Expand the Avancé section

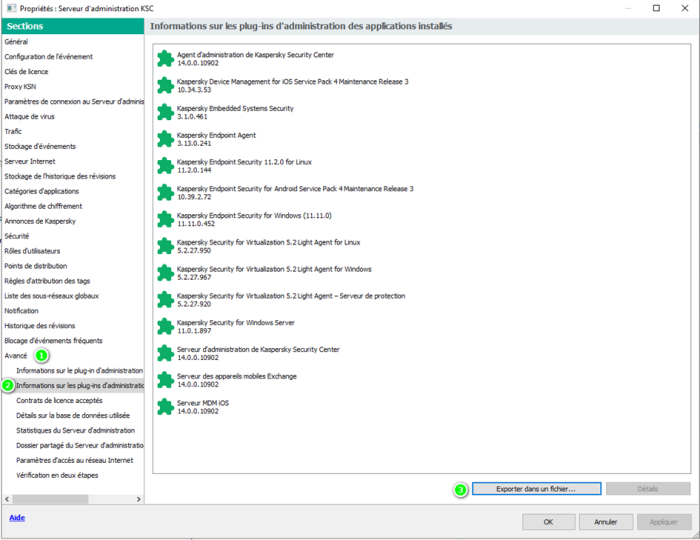(16, 356)
